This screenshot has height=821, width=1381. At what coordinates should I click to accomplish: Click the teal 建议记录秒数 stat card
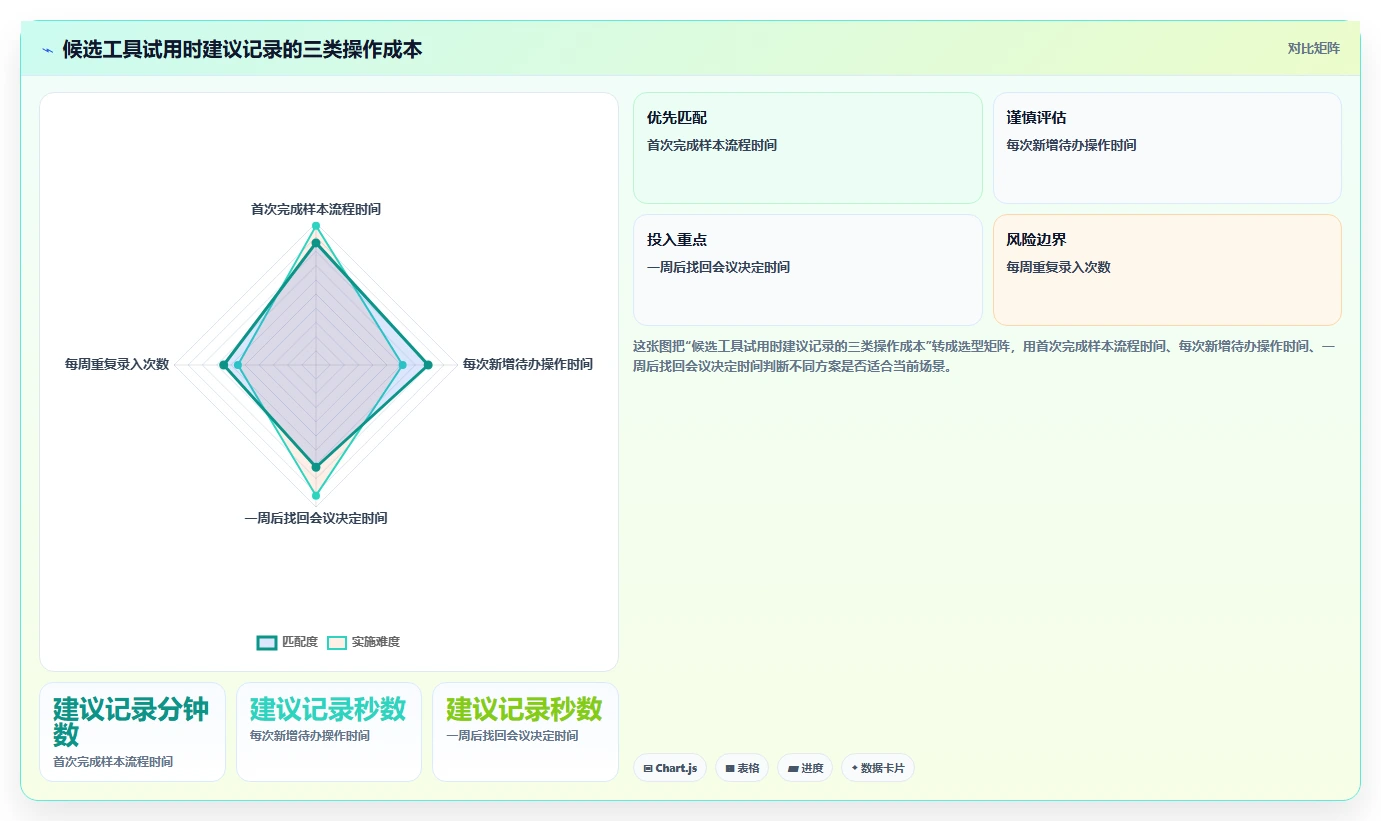[329, 732]
